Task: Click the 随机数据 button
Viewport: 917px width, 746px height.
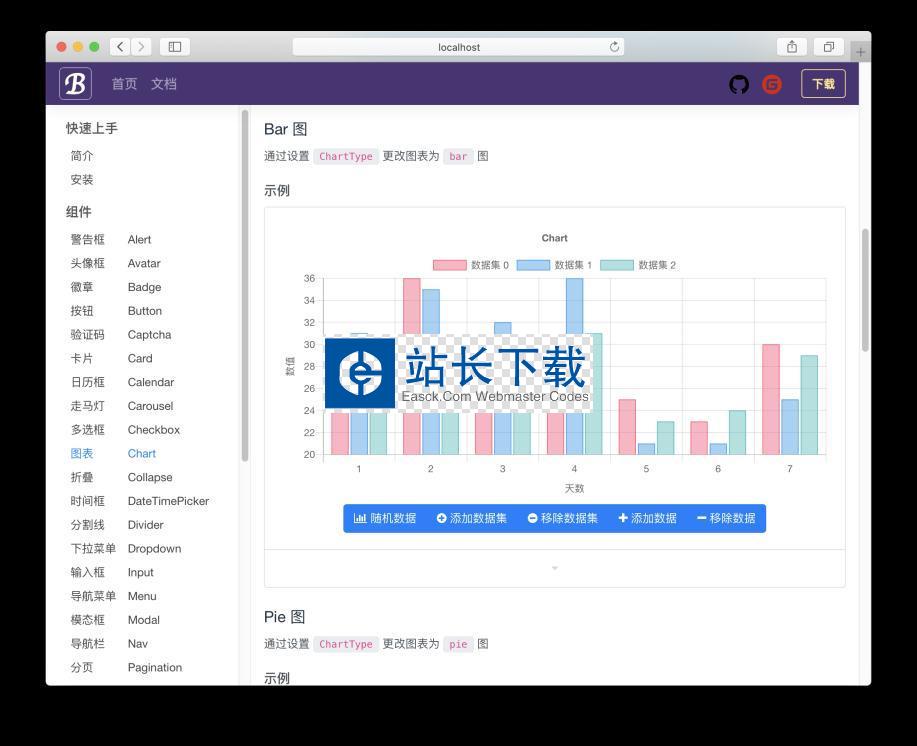Action: coord(385,518)
